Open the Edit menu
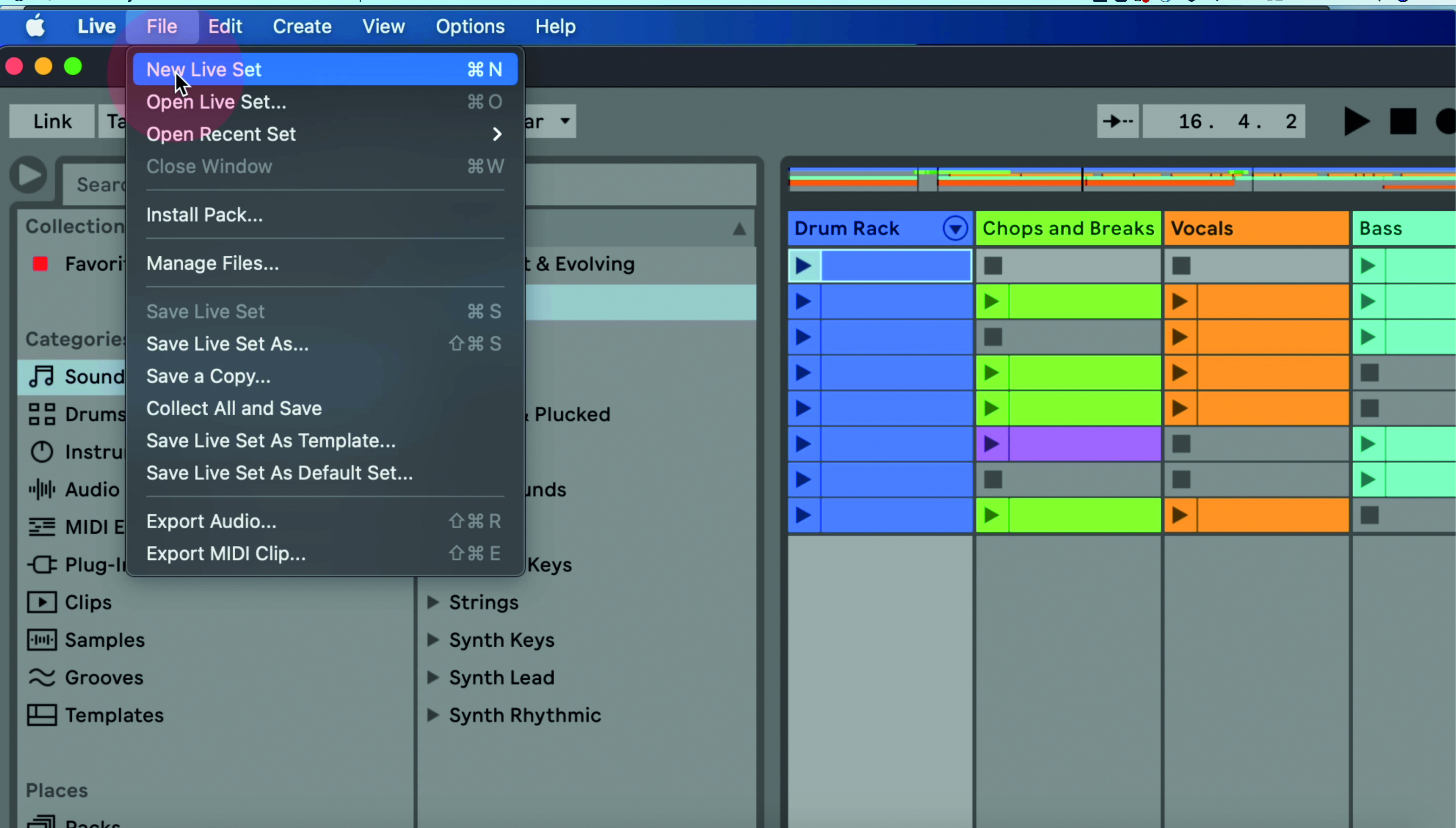The height and width of the screenshot is (828, 1456). pos(225,26)
